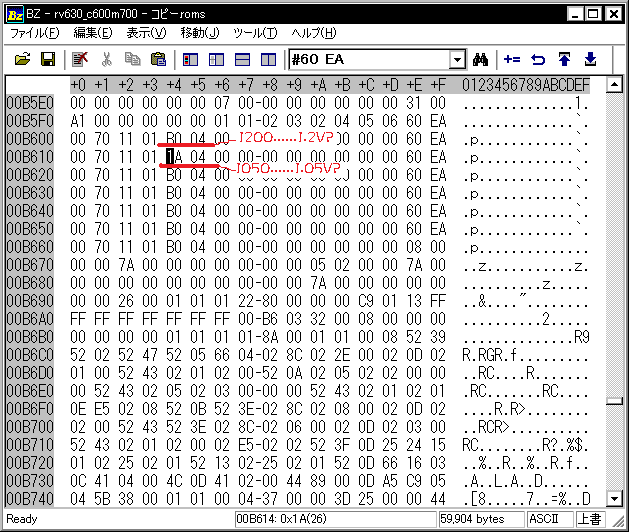Open the ファイル(F) menu
The width and height of the screenshot is (629, 532).
tap(34, 33)
